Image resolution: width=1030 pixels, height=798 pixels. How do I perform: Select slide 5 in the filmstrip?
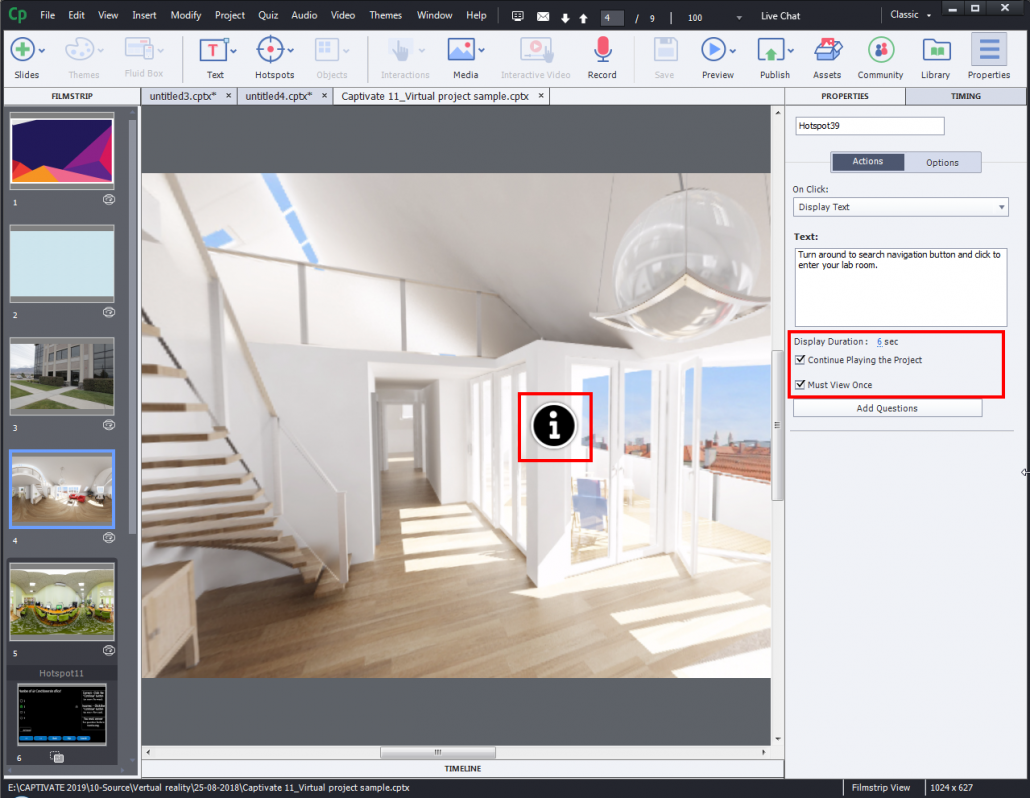pyautogui.click(x=62, y=602)
